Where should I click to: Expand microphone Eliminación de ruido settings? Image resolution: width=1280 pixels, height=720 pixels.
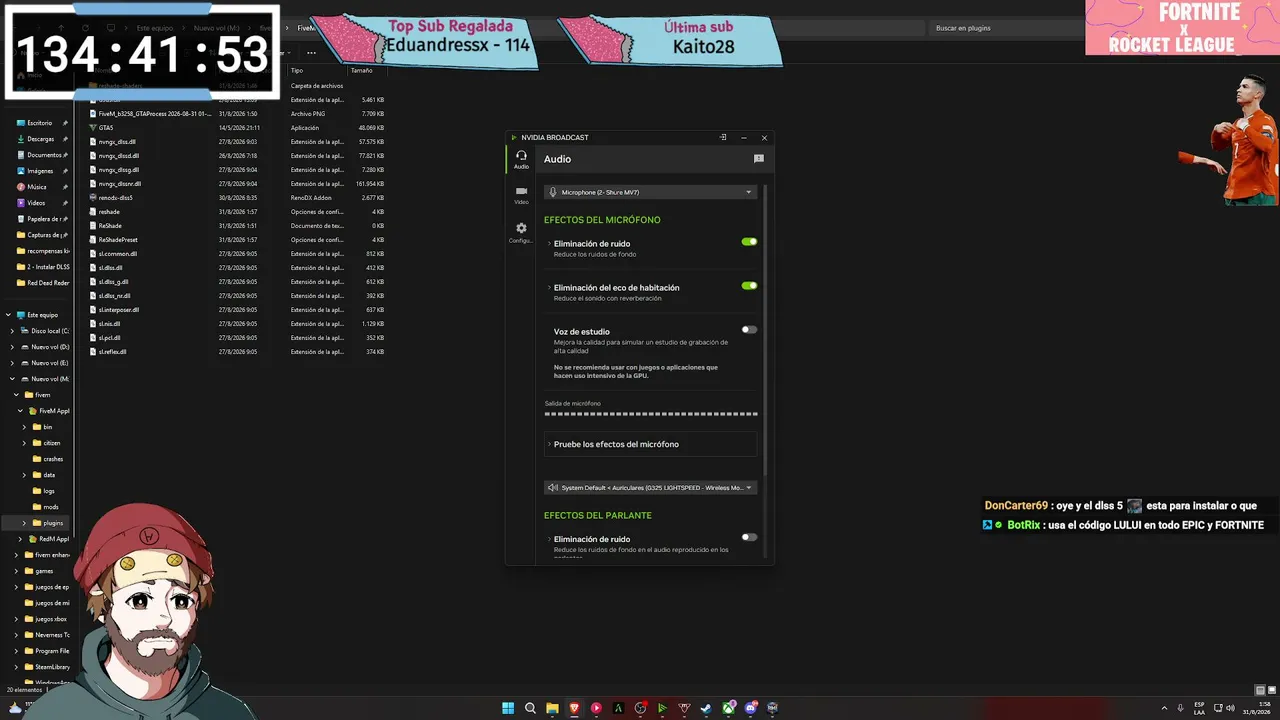tap(549, 244)
